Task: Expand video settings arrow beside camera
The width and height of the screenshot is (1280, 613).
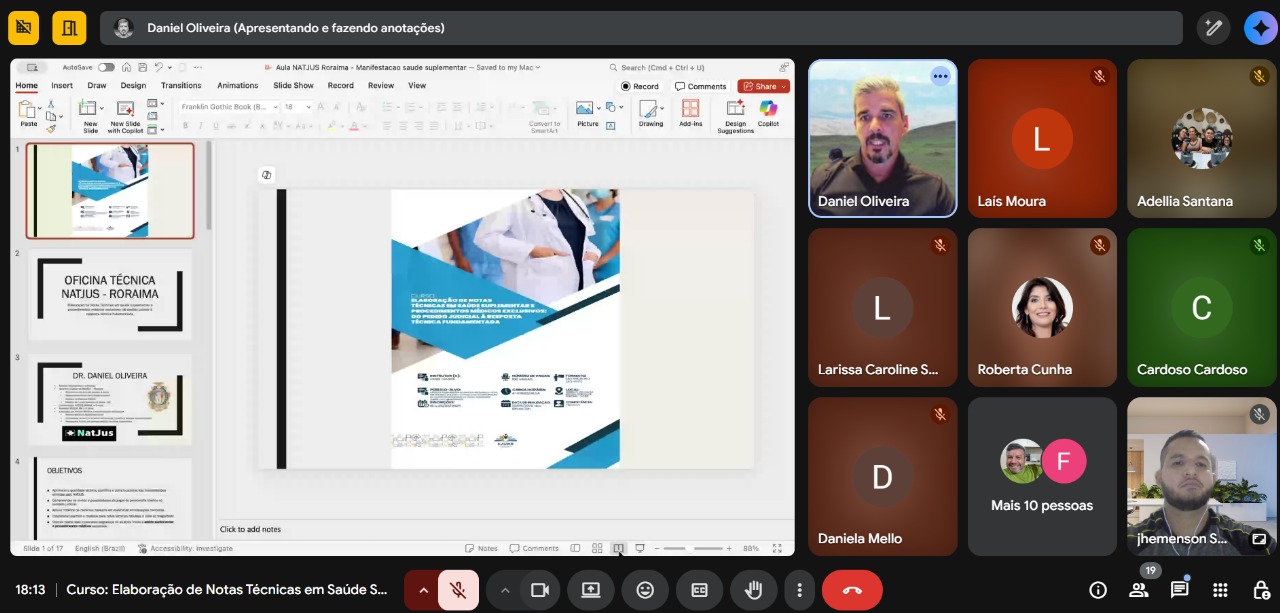Action: click(505, 590)
